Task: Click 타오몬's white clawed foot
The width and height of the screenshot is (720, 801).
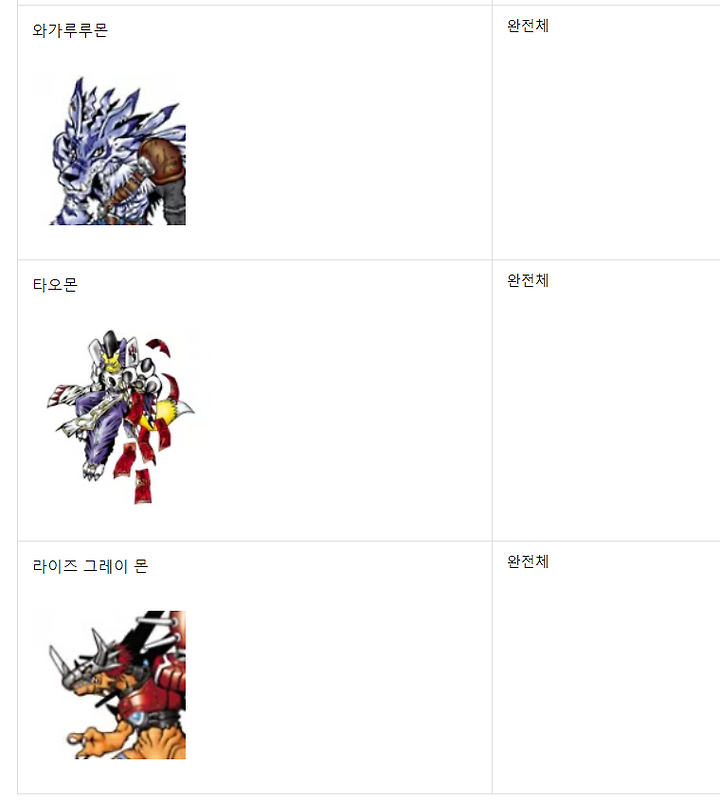Action: click(94, 471)
